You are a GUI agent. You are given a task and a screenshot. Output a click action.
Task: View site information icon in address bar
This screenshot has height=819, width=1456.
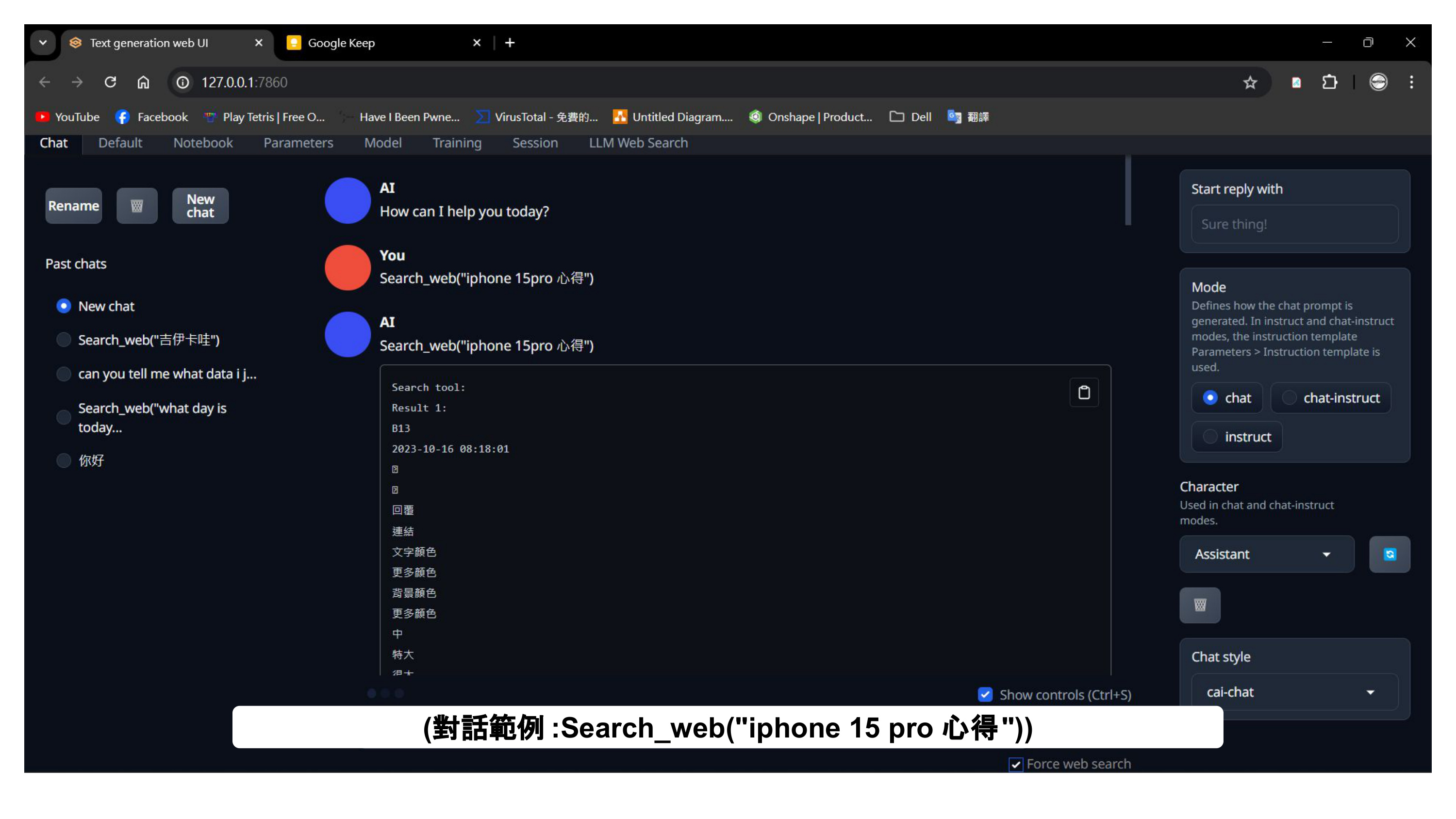(182, 82)
